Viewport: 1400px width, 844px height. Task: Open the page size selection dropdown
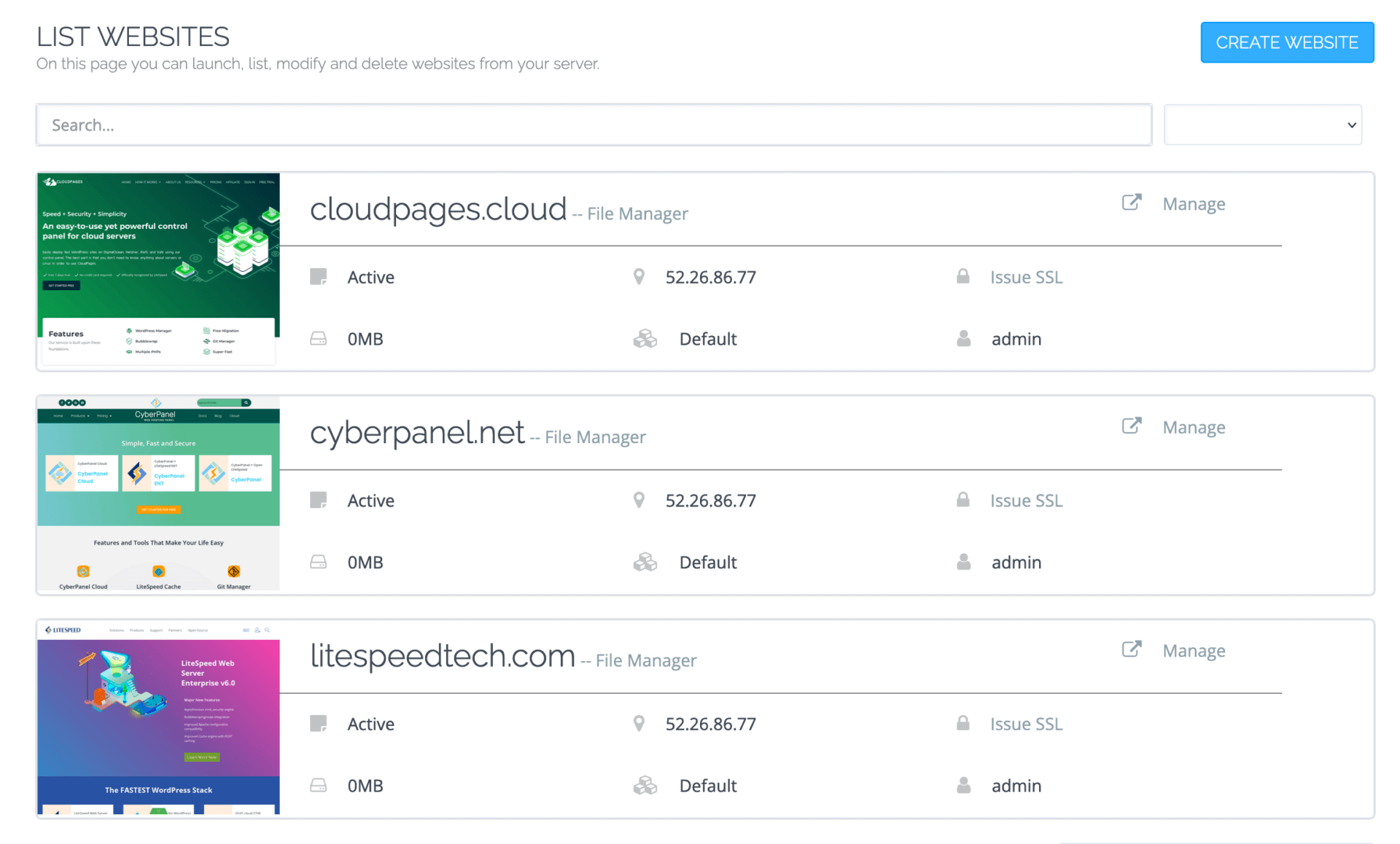tap(1262, 124)
